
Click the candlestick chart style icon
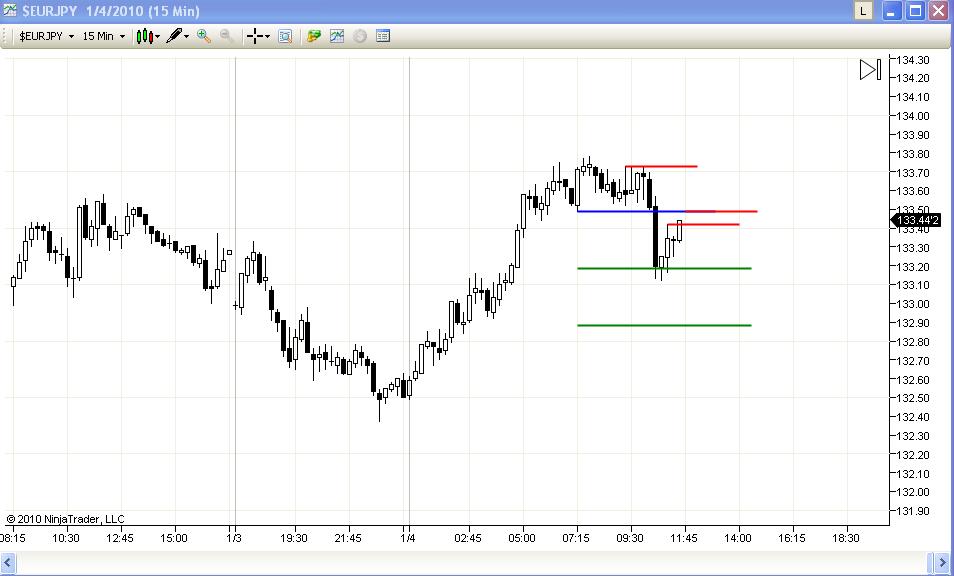tap(144, 36)
